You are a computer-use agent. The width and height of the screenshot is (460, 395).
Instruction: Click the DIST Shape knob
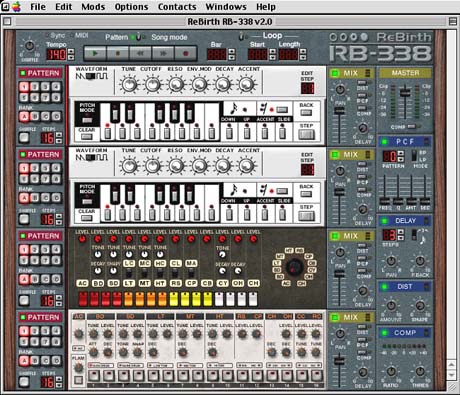tap(420, 305)
